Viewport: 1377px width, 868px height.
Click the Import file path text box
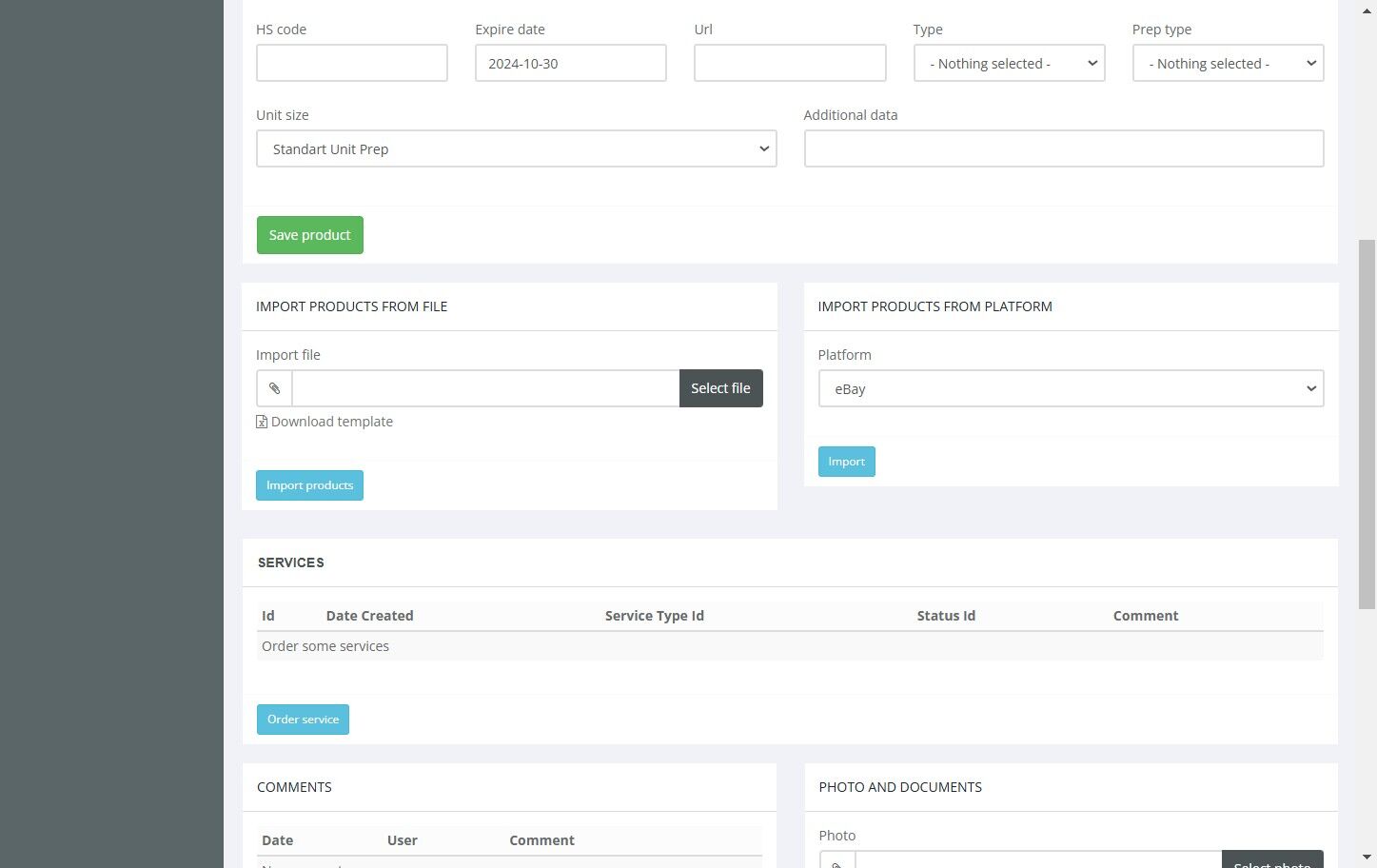[x=485, y=388]
